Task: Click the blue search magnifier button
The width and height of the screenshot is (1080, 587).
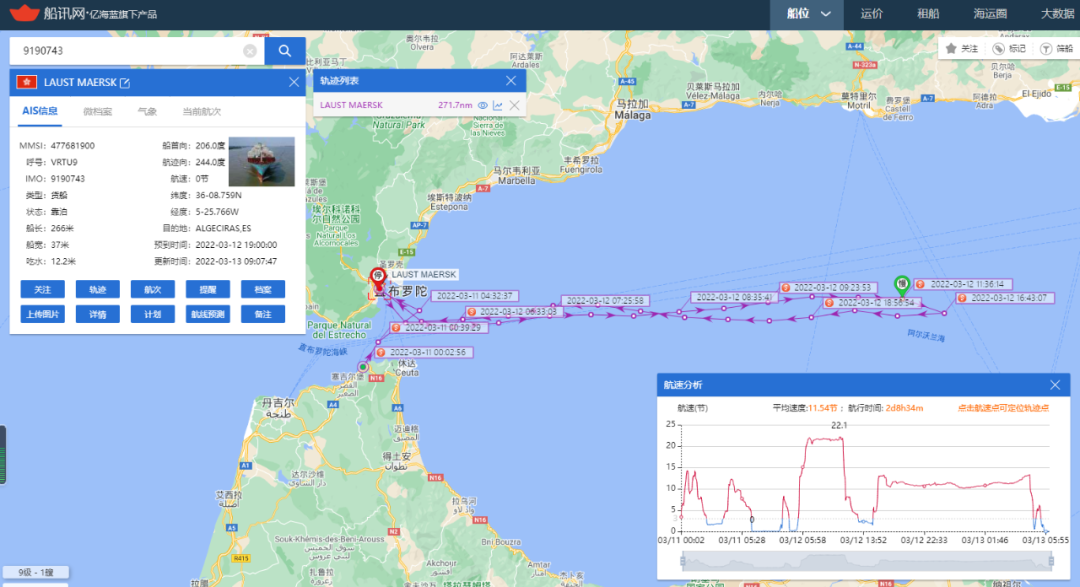Action: [x=285, y=51]
